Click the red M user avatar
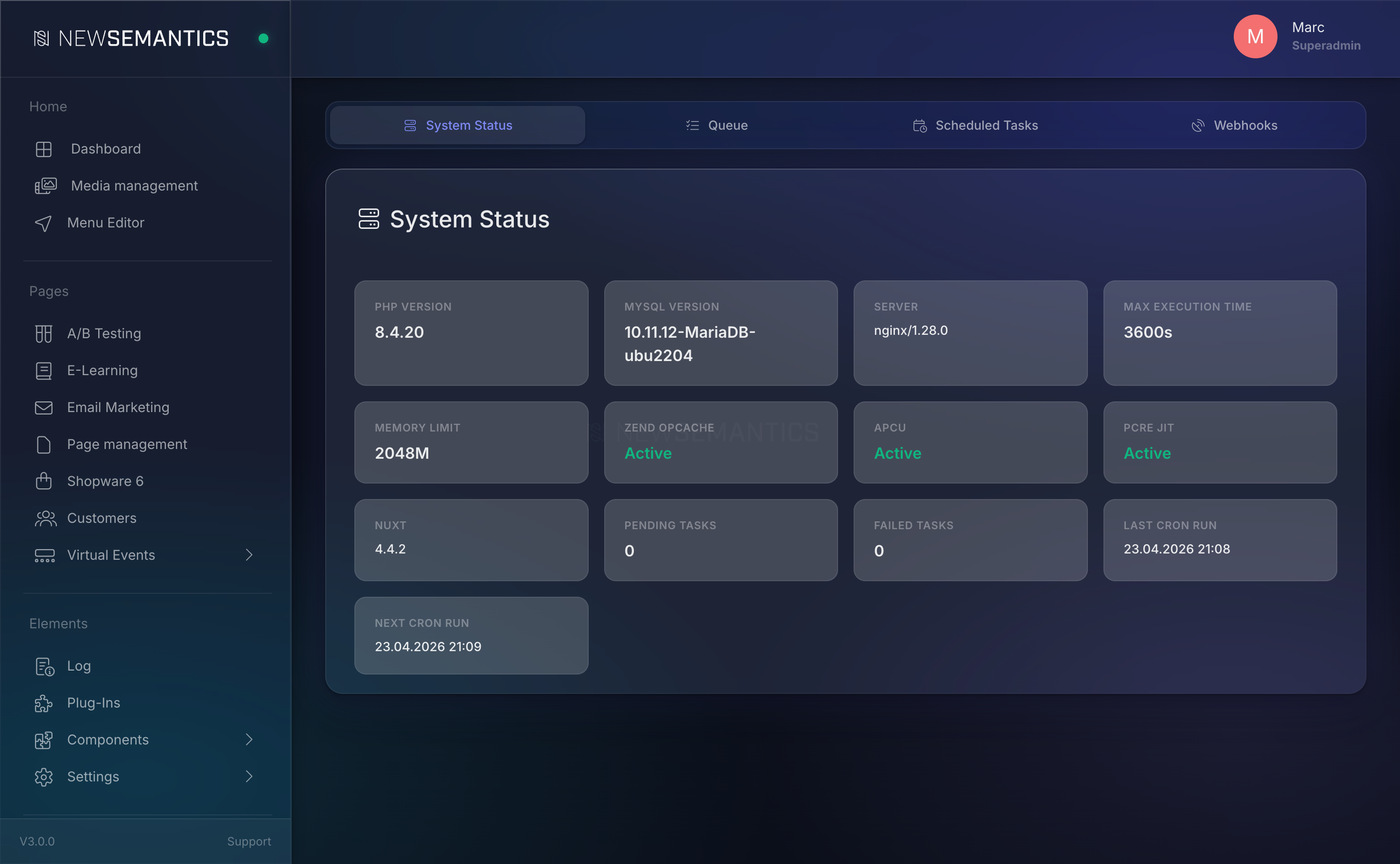Image resolution: width=1400 pixels, height=864 pixels. point(1255,36)
